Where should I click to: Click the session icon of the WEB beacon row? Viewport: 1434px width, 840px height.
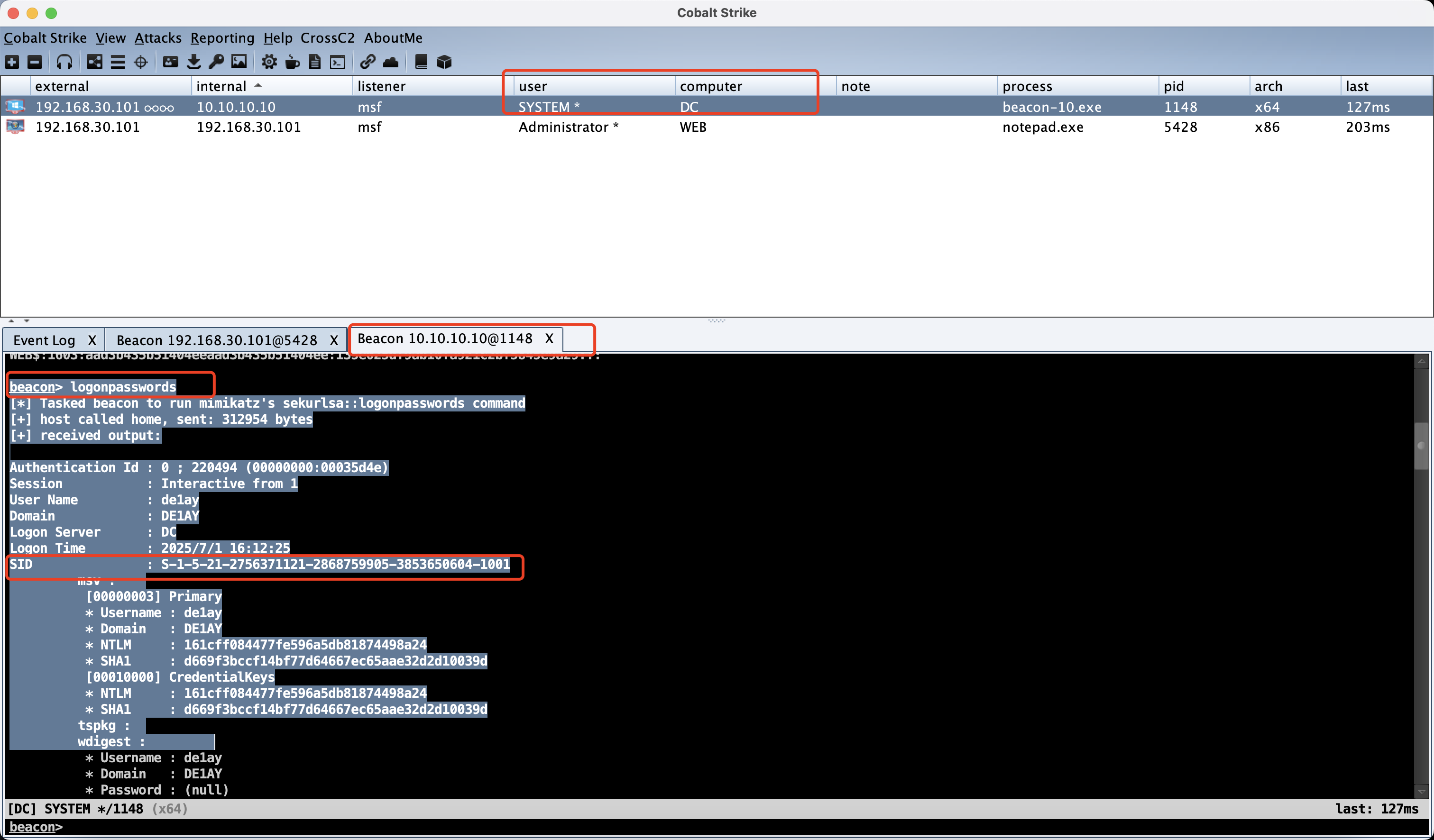tap(15, 126)
